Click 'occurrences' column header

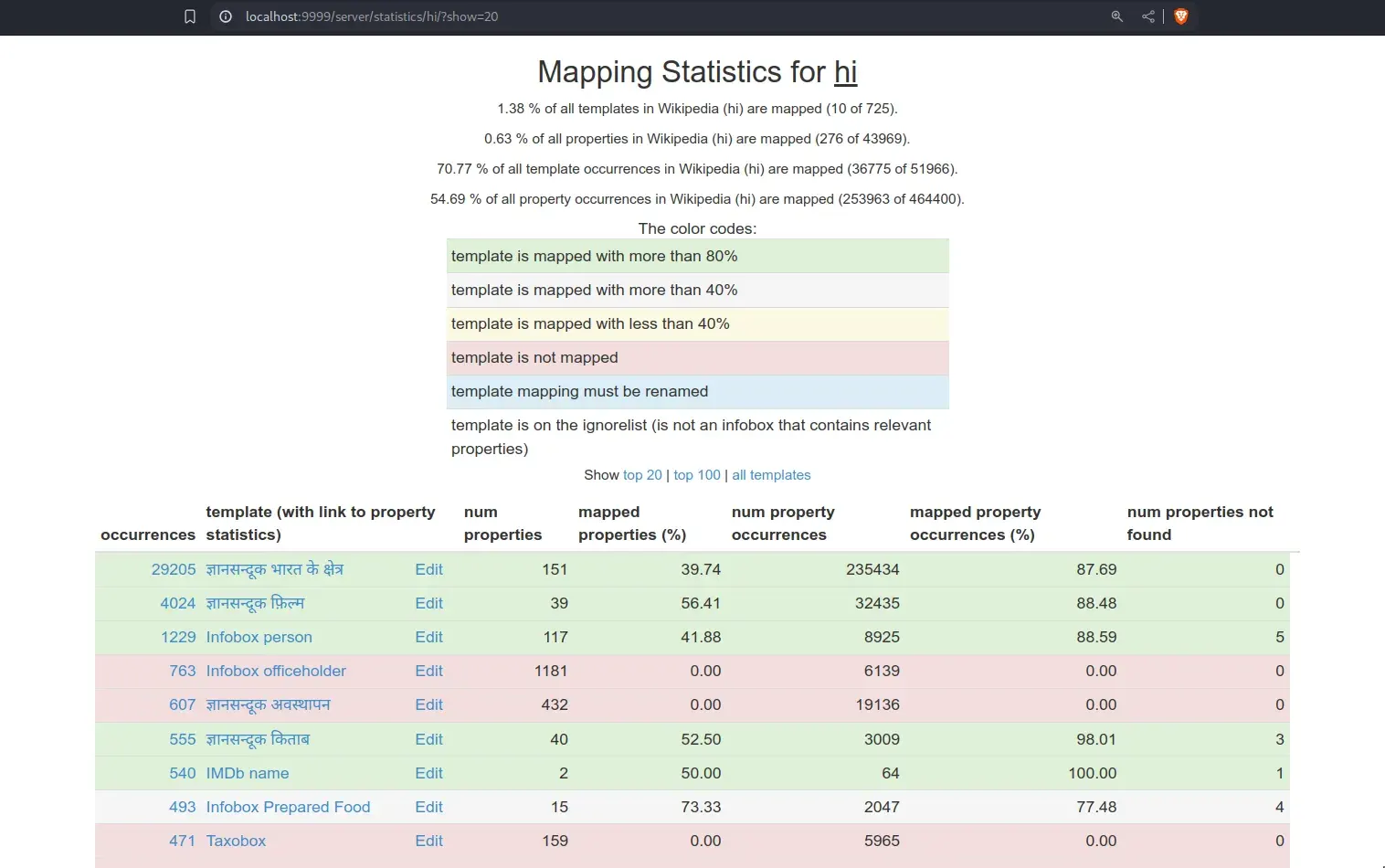point(148,535)
